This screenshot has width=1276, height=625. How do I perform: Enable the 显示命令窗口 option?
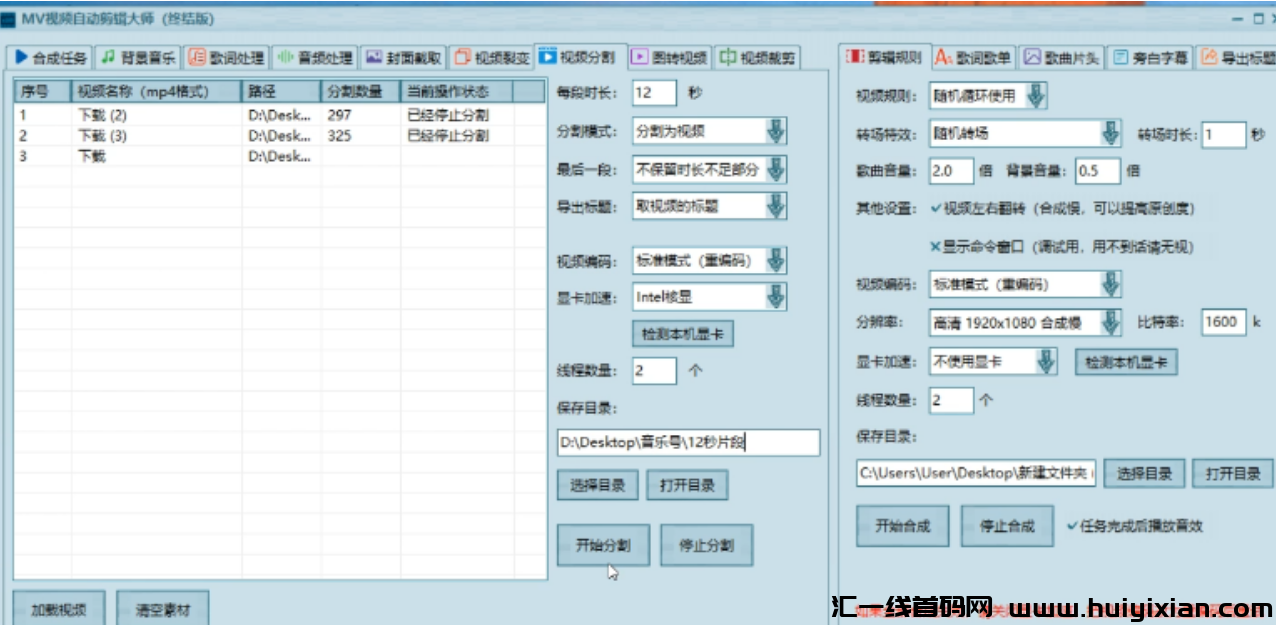coord(935,246)
